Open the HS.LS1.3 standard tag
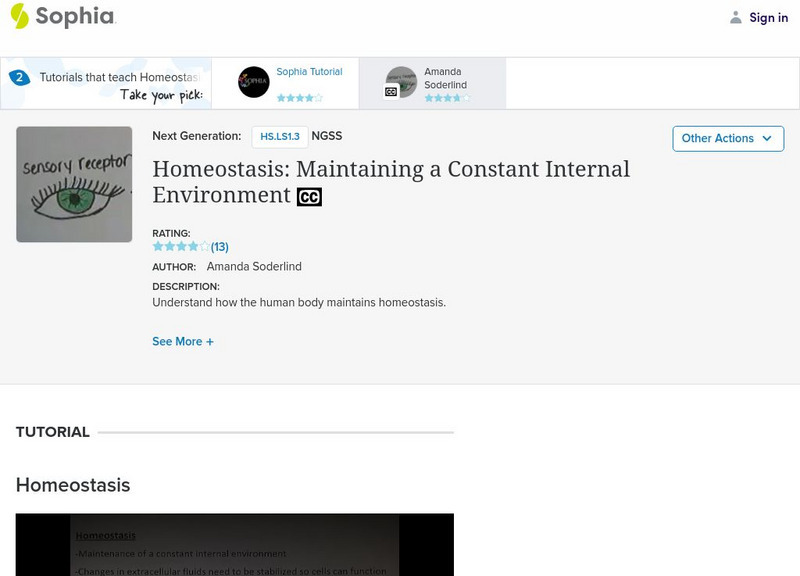This screenshot has height=576, width=800. [279, 137]
